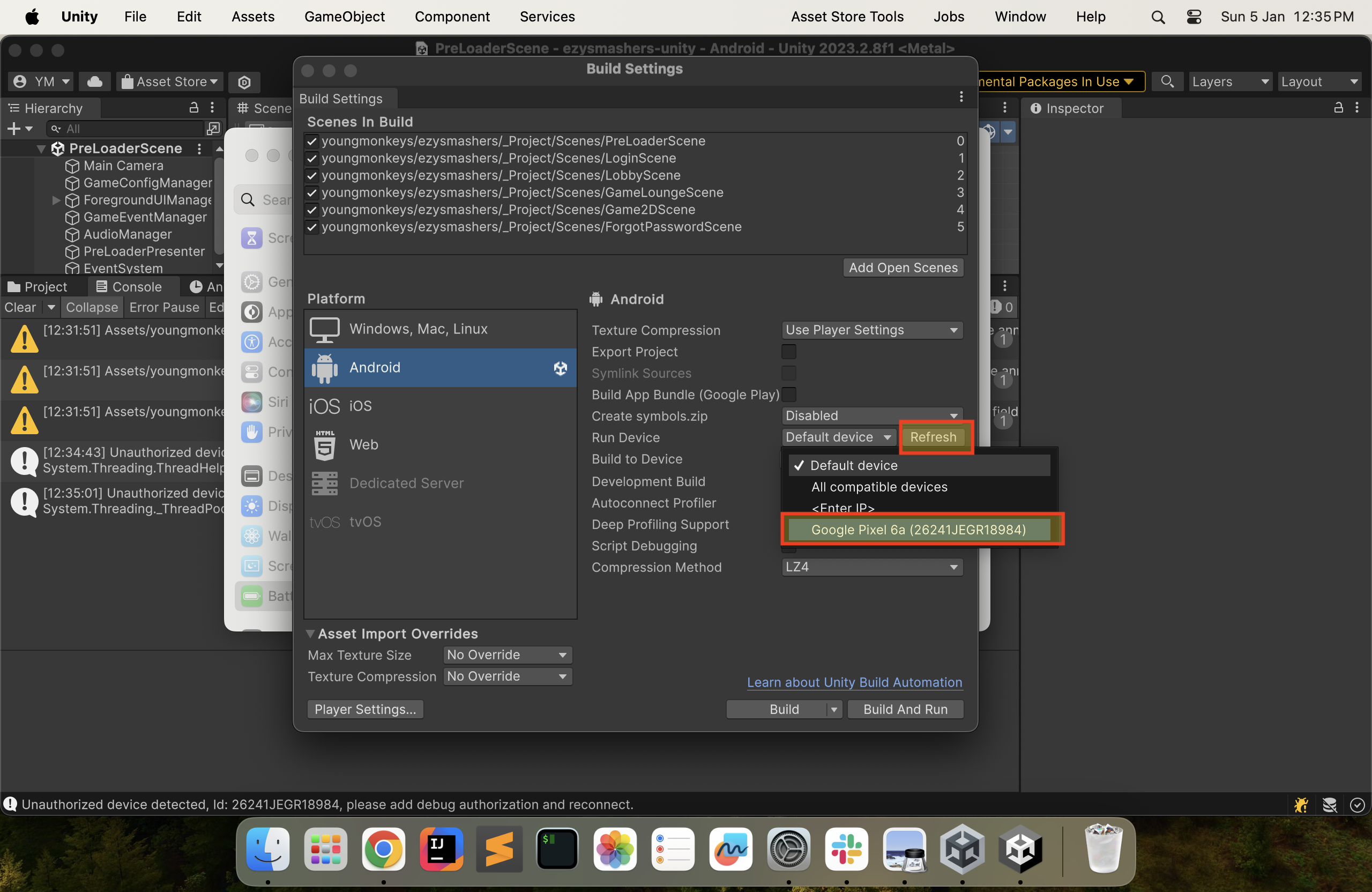Screen dimensions: 1372x892
Task: Uncheck PreLoaderScene in Scenes In Build
Action: pos(312,142)
